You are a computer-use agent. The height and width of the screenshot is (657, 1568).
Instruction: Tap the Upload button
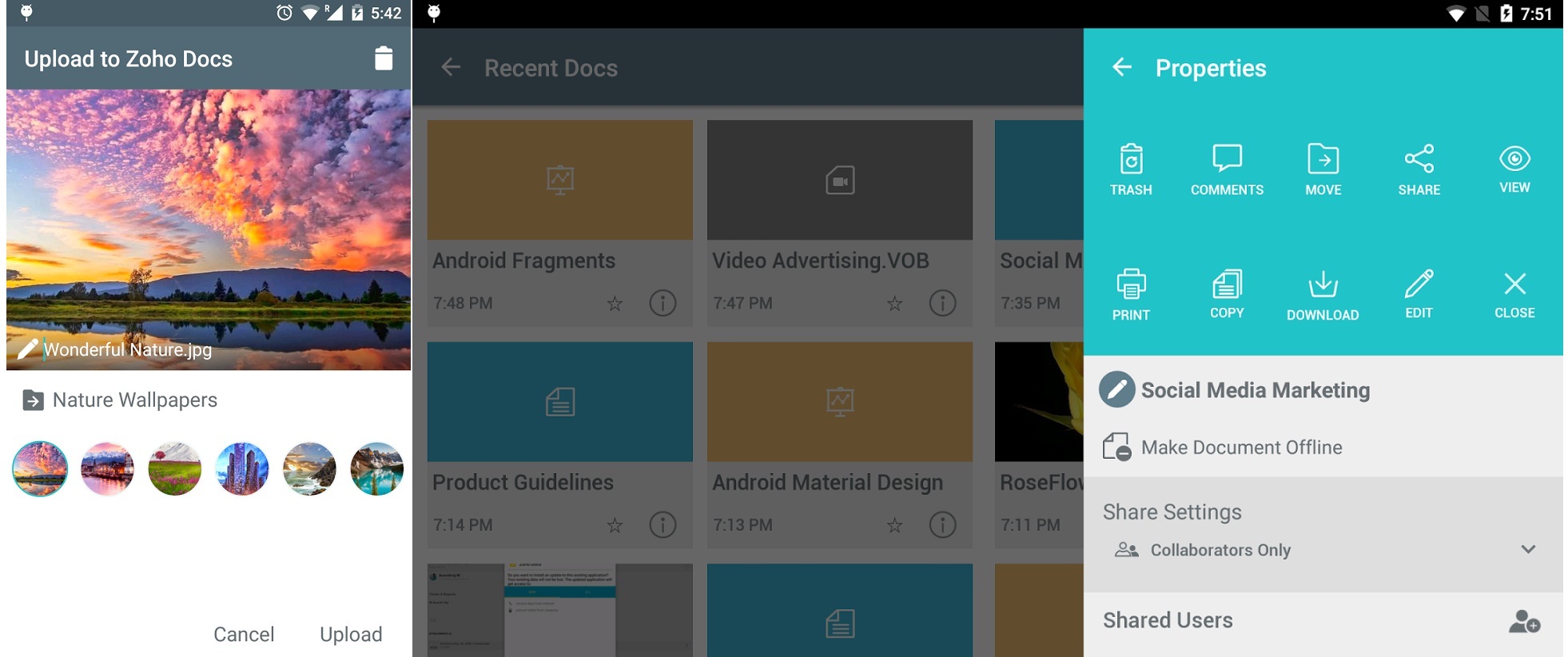coord(351,634)
